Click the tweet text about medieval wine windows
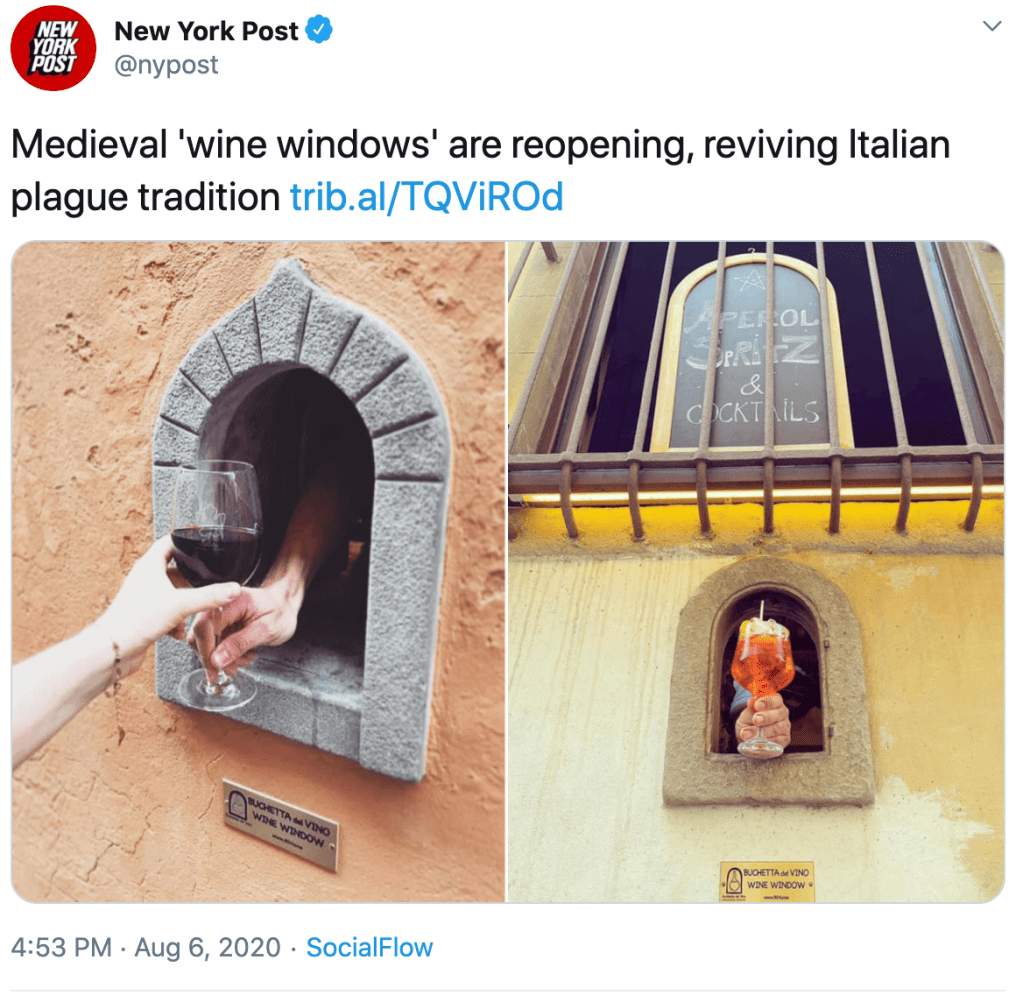1023x995 pixels. click(480, 170)
